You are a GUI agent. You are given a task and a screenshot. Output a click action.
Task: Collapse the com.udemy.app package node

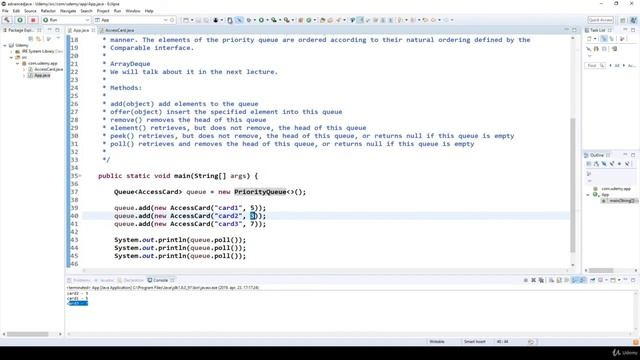[18, 63]
